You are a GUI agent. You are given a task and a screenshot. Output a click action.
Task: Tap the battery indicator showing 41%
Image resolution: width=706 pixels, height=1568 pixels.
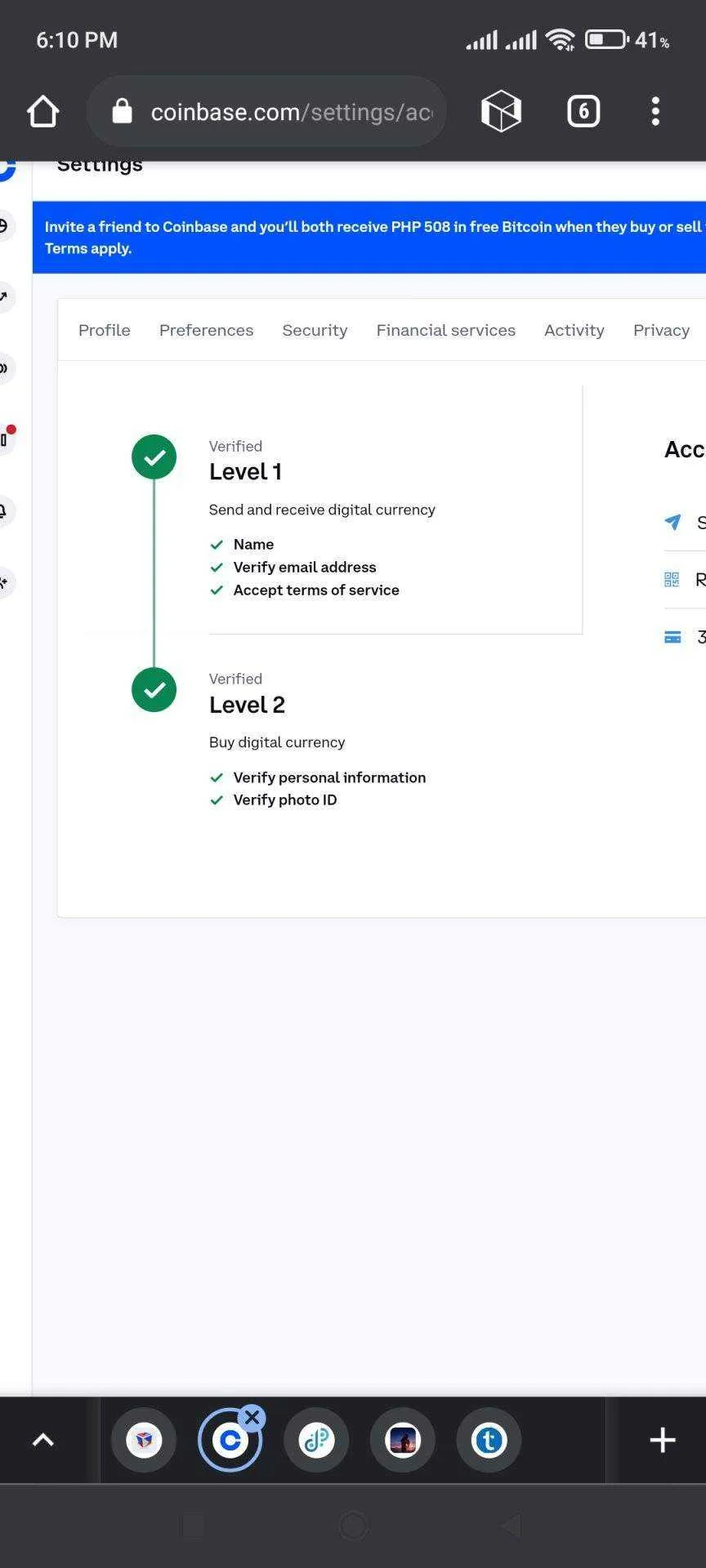[x=628, y=39]
